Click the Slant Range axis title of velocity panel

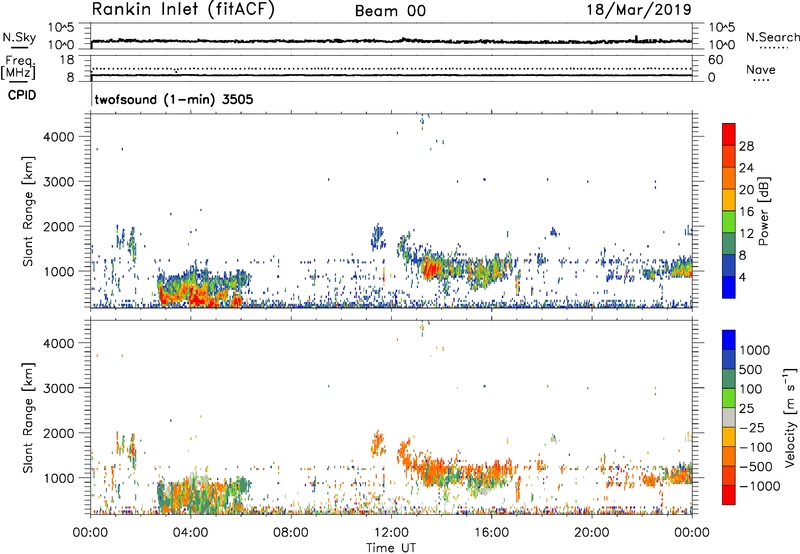click(28, 418)
